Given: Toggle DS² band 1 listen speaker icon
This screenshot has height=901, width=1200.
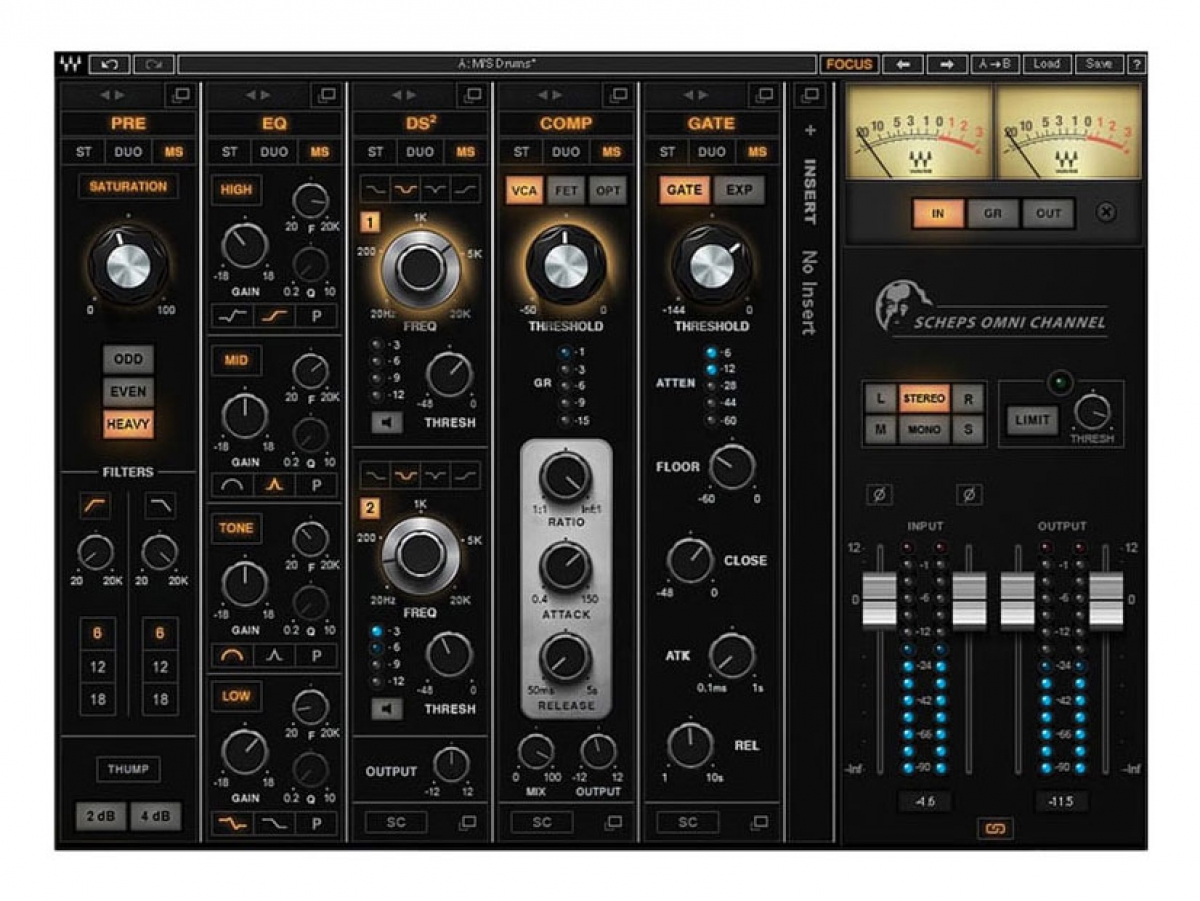Looking at the screenshot, I should coord(388,423).
